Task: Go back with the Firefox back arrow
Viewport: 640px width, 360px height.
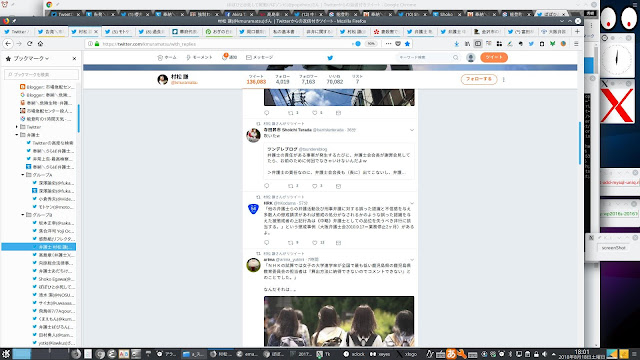Action: click(x=8, y=44)
